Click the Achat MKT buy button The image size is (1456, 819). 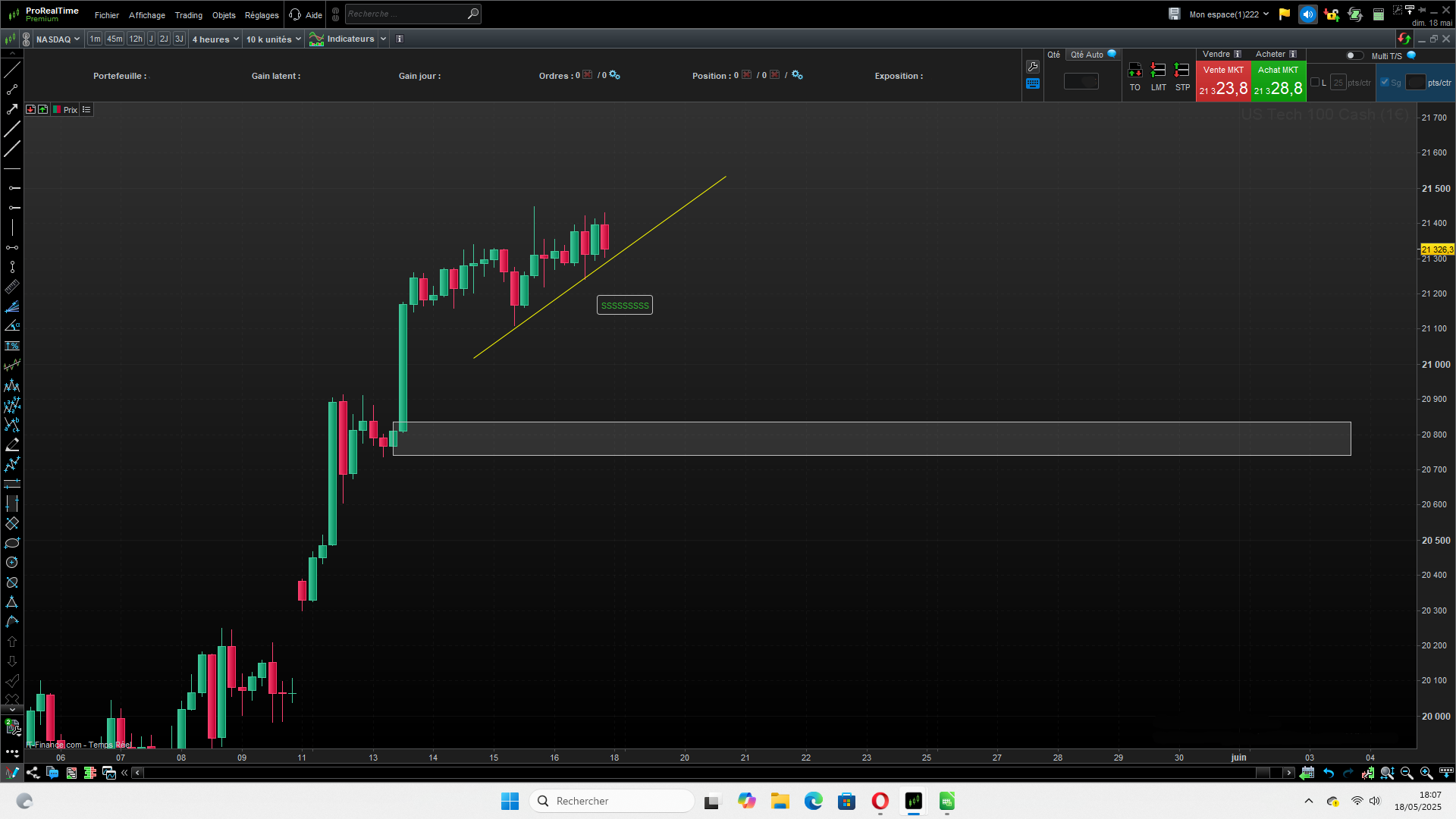(x=1278, y=82)
